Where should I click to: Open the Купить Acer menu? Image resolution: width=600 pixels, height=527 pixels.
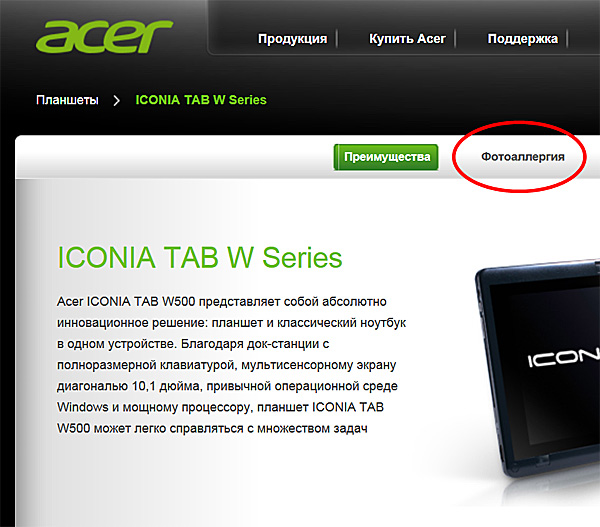[x=407, y=39]
